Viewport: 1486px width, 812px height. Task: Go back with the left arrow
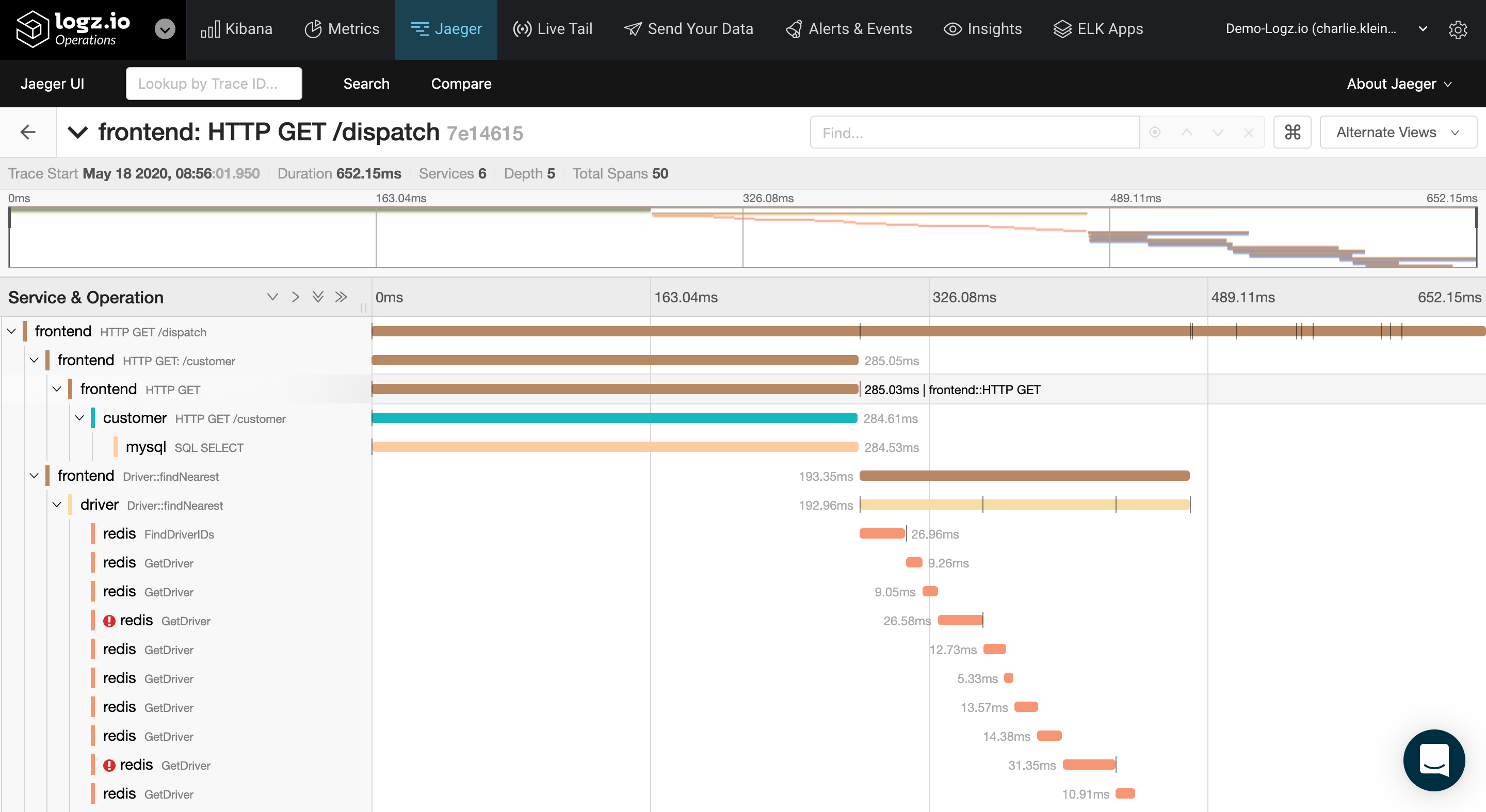(x=28, y=132)
